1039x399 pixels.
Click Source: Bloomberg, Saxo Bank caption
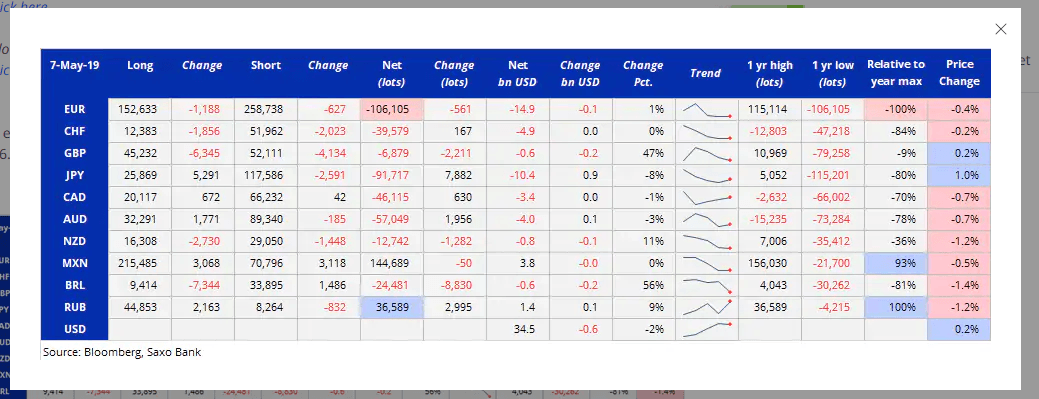pyautogui.click(x=122, y=353)
